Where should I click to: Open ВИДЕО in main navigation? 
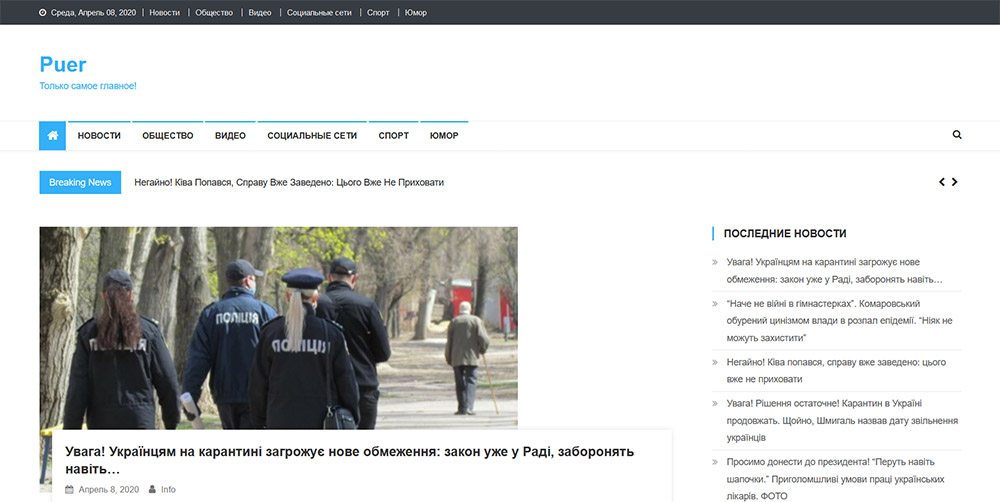click(230, 136)
